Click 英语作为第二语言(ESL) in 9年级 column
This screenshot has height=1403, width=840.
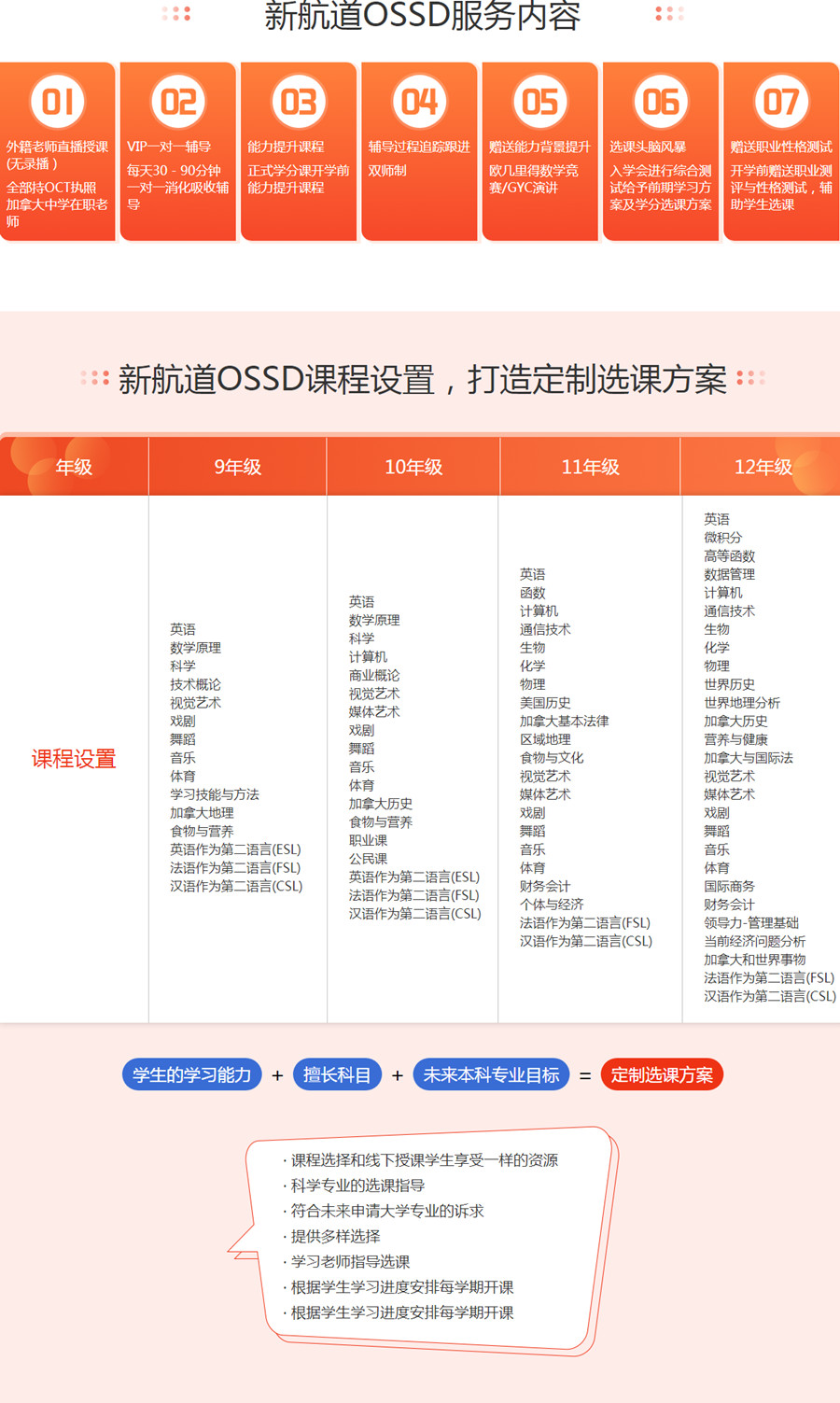pos(235,849)
